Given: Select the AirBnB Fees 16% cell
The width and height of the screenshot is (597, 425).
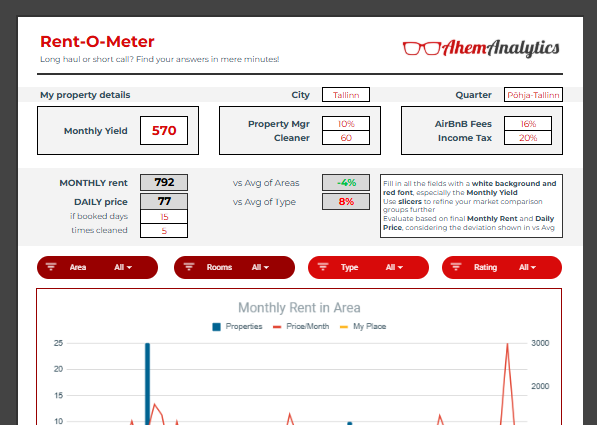Looking at the screenshot, I should click(x=528, y=124).
